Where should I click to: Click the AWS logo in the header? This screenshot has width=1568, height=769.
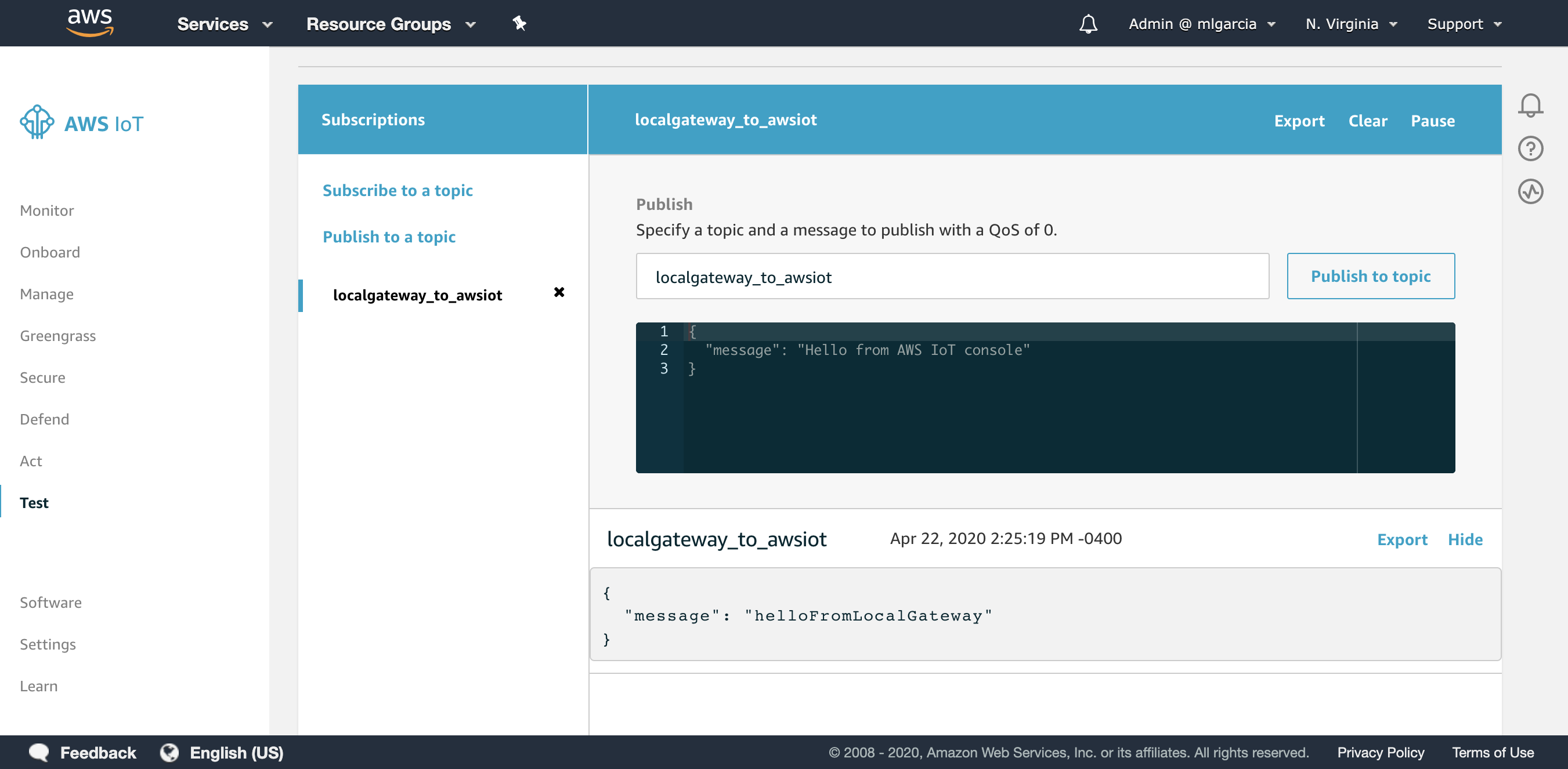[x=90, y=23]
